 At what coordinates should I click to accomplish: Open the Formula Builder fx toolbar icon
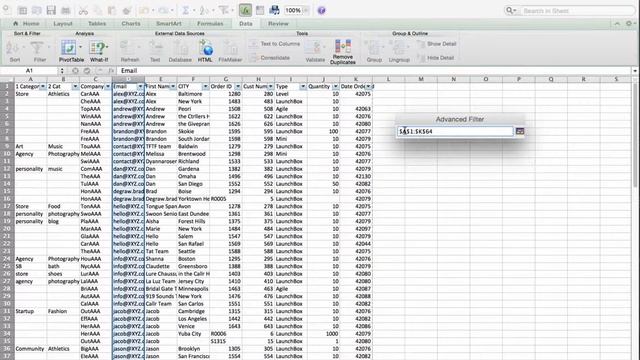click(245, 10)
